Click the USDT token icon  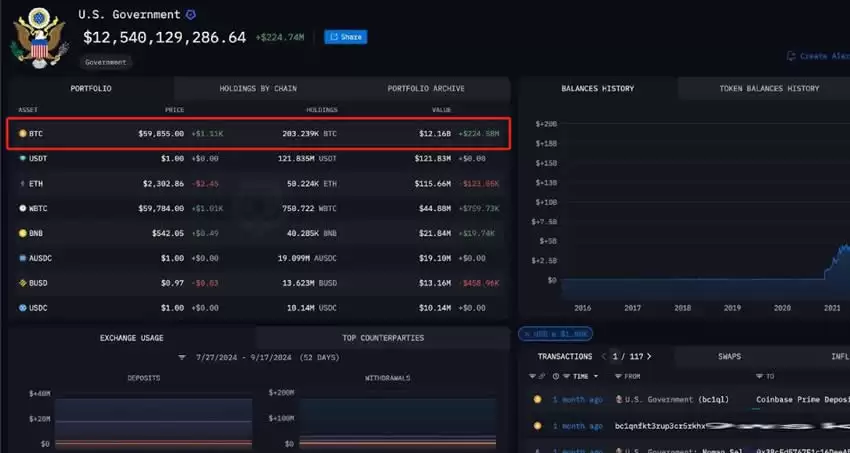click(x=23, y=158)
